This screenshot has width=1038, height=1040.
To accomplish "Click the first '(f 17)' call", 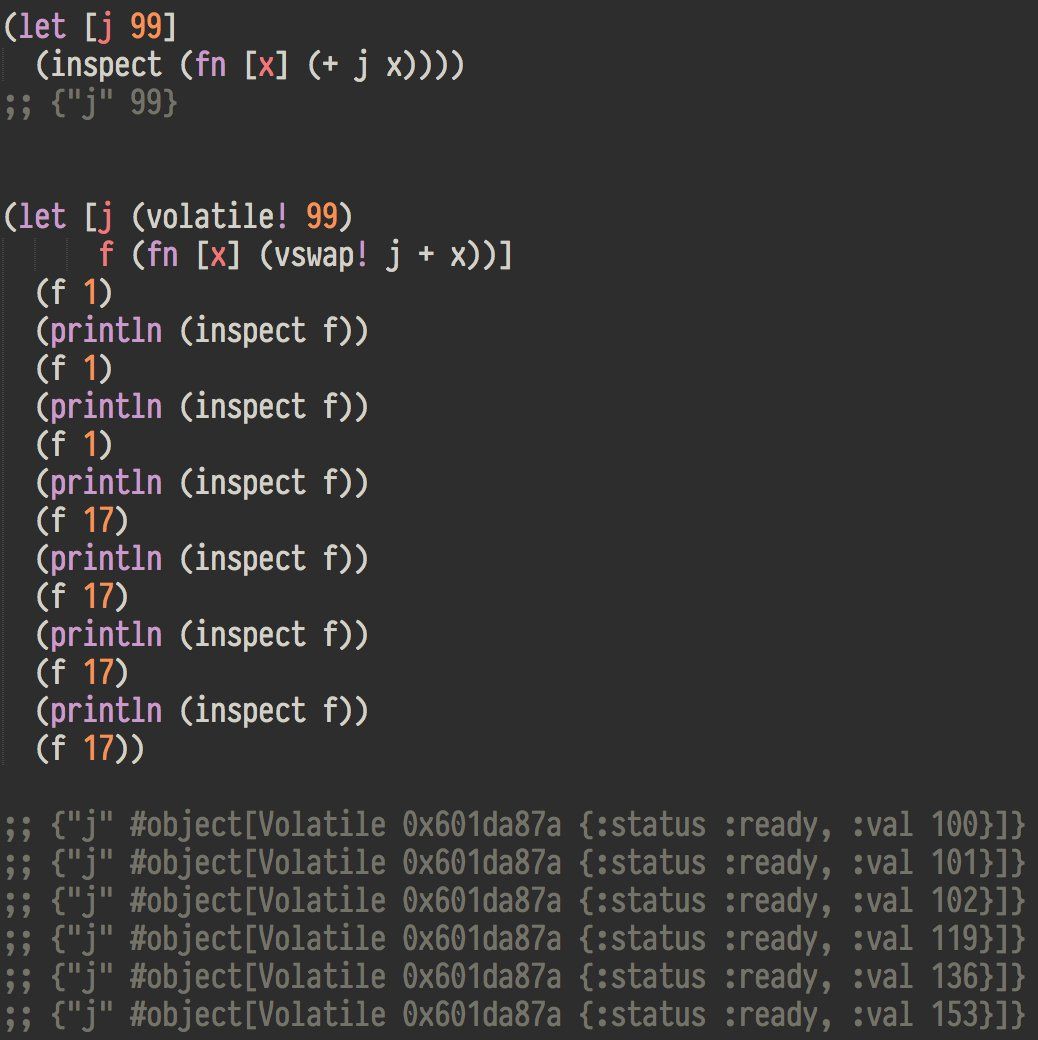I will [82, 520].
